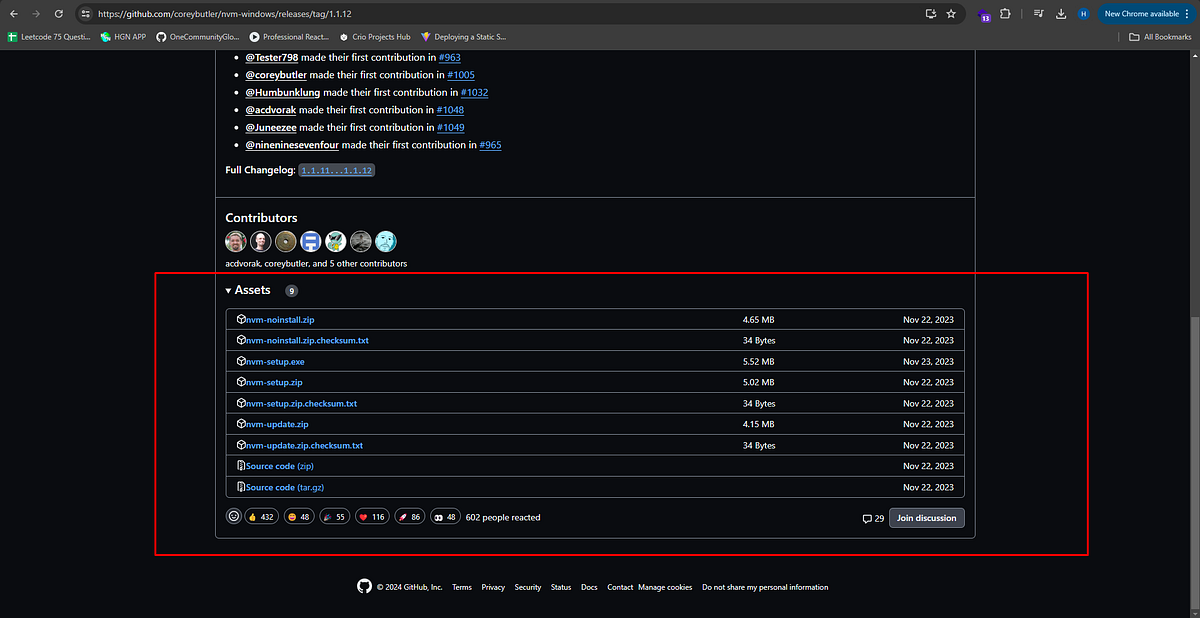Screen dimensions: 1200x618
Task: Open the New Chrome available menu
Action: (1139, 14)
